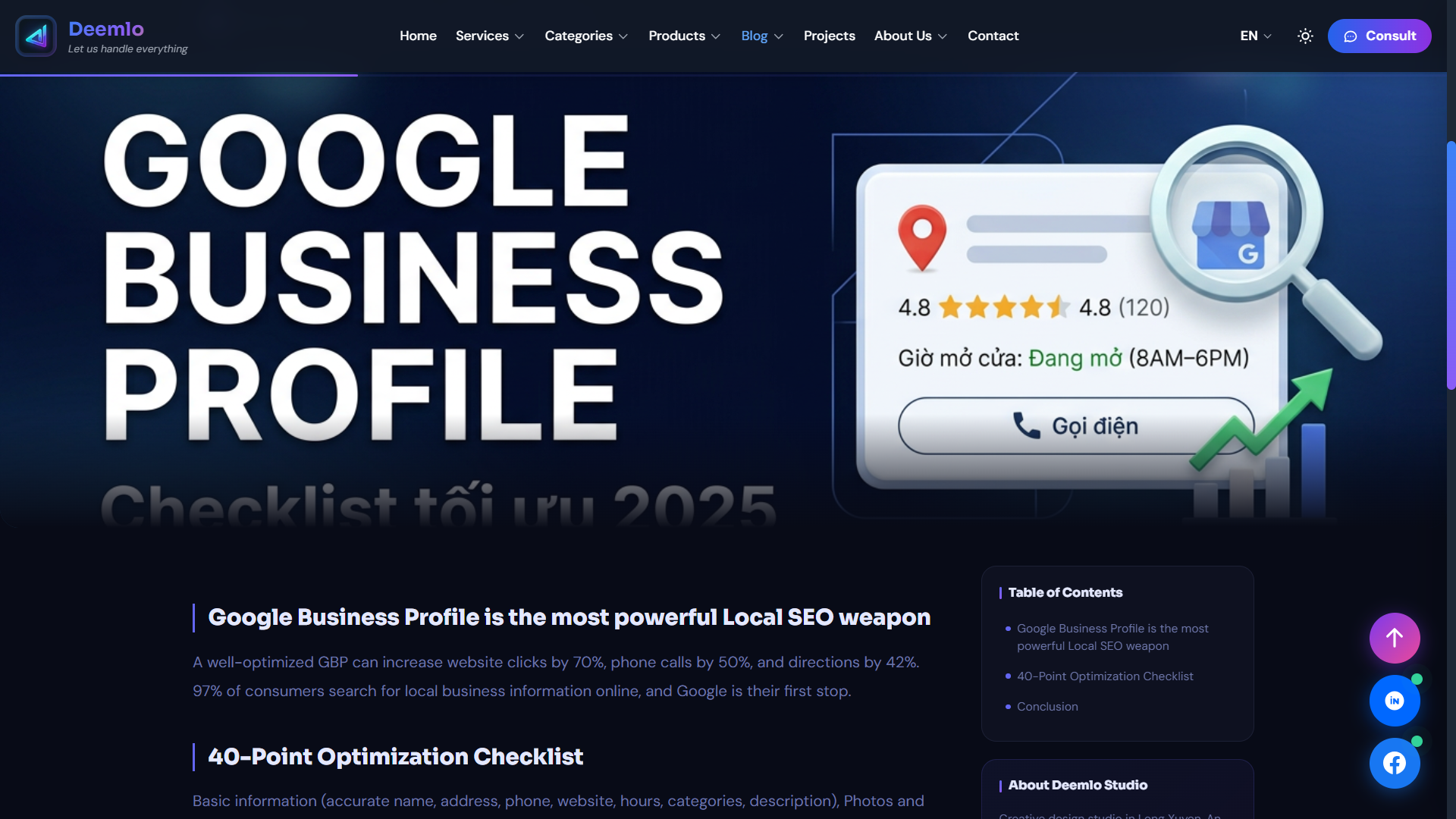The image size is (1456, 819).
Task: Open the Projects menu item
Action: coord(829,36)
